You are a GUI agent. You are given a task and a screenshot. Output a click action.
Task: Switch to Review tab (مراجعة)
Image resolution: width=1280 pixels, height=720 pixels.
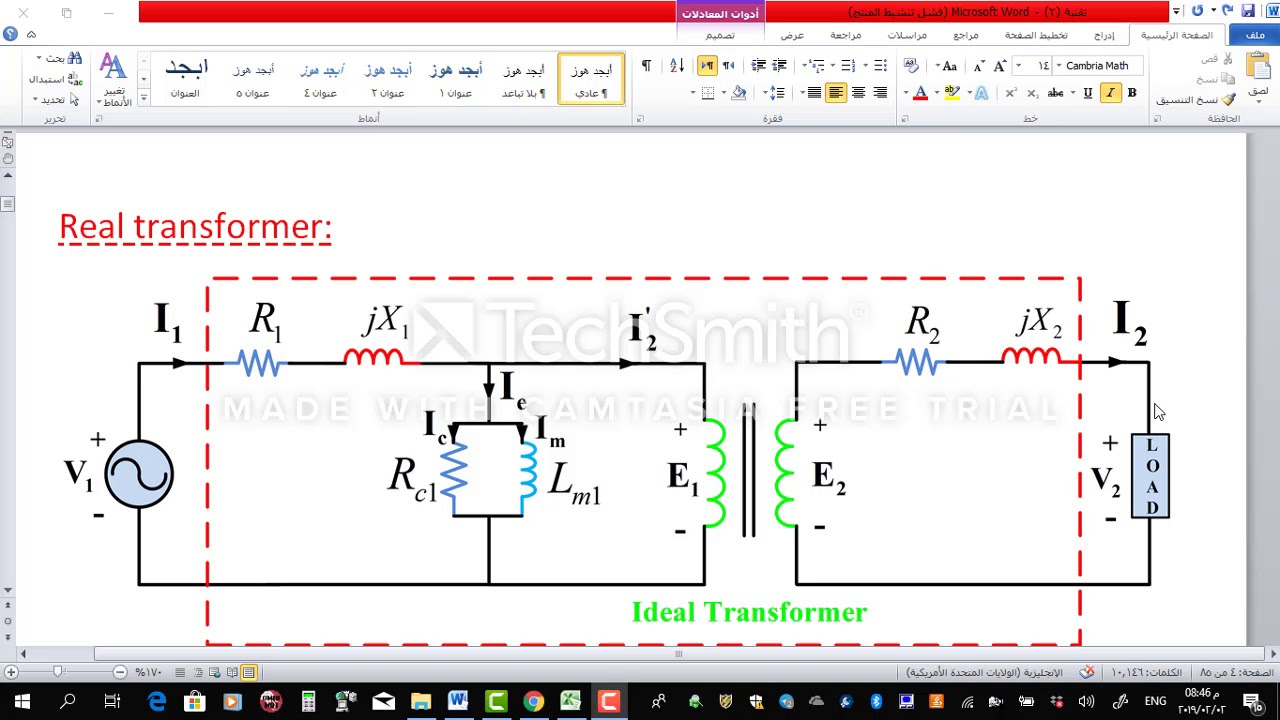click(x=845, y=35)
